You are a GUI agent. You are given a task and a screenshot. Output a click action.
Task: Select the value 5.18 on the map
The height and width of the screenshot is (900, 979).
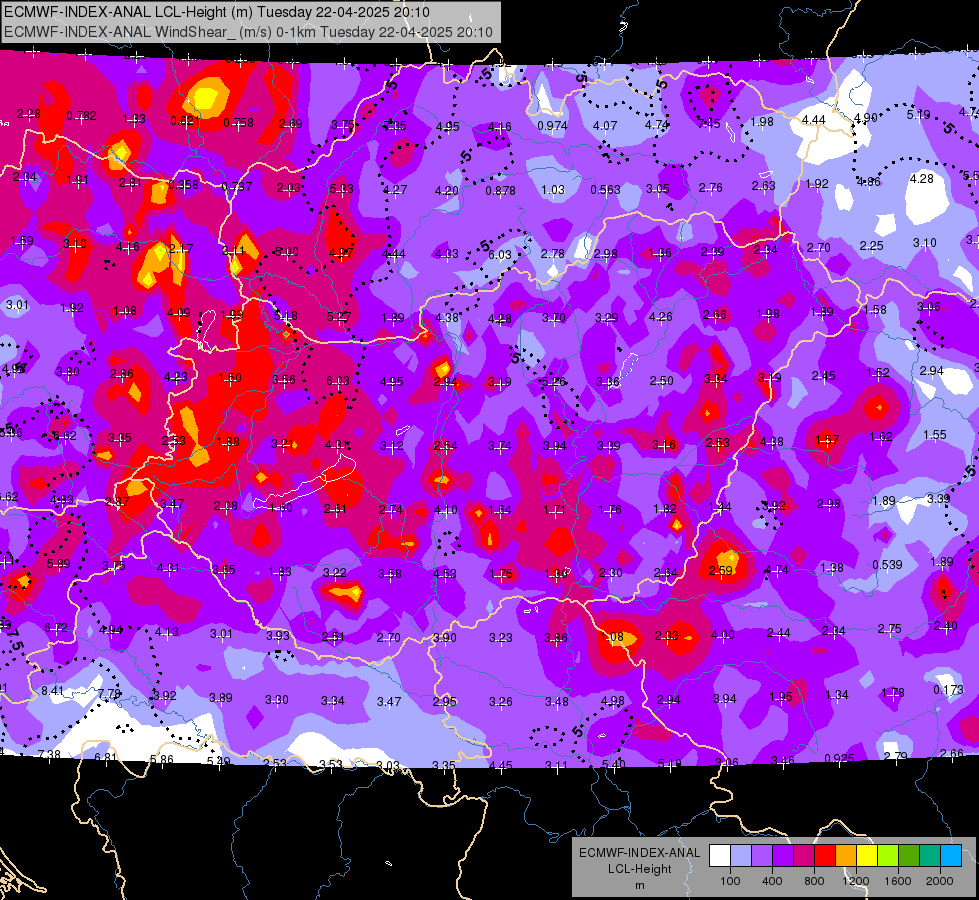pyautogui.click(x=286, y=315)
